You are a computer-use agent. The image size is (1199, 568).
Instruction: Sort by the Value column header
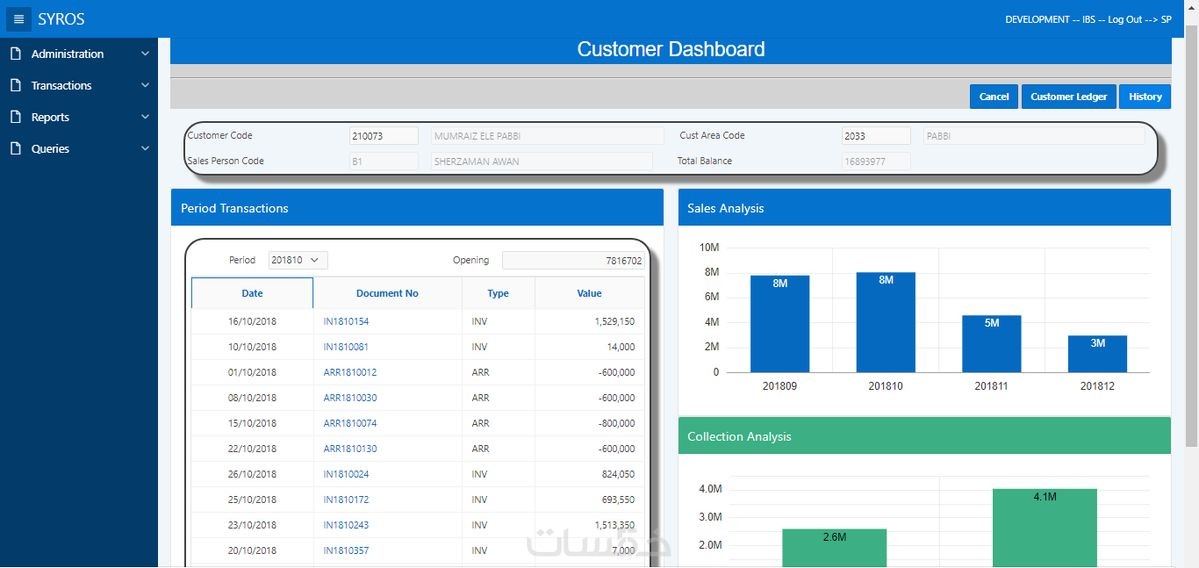[590, 294]
